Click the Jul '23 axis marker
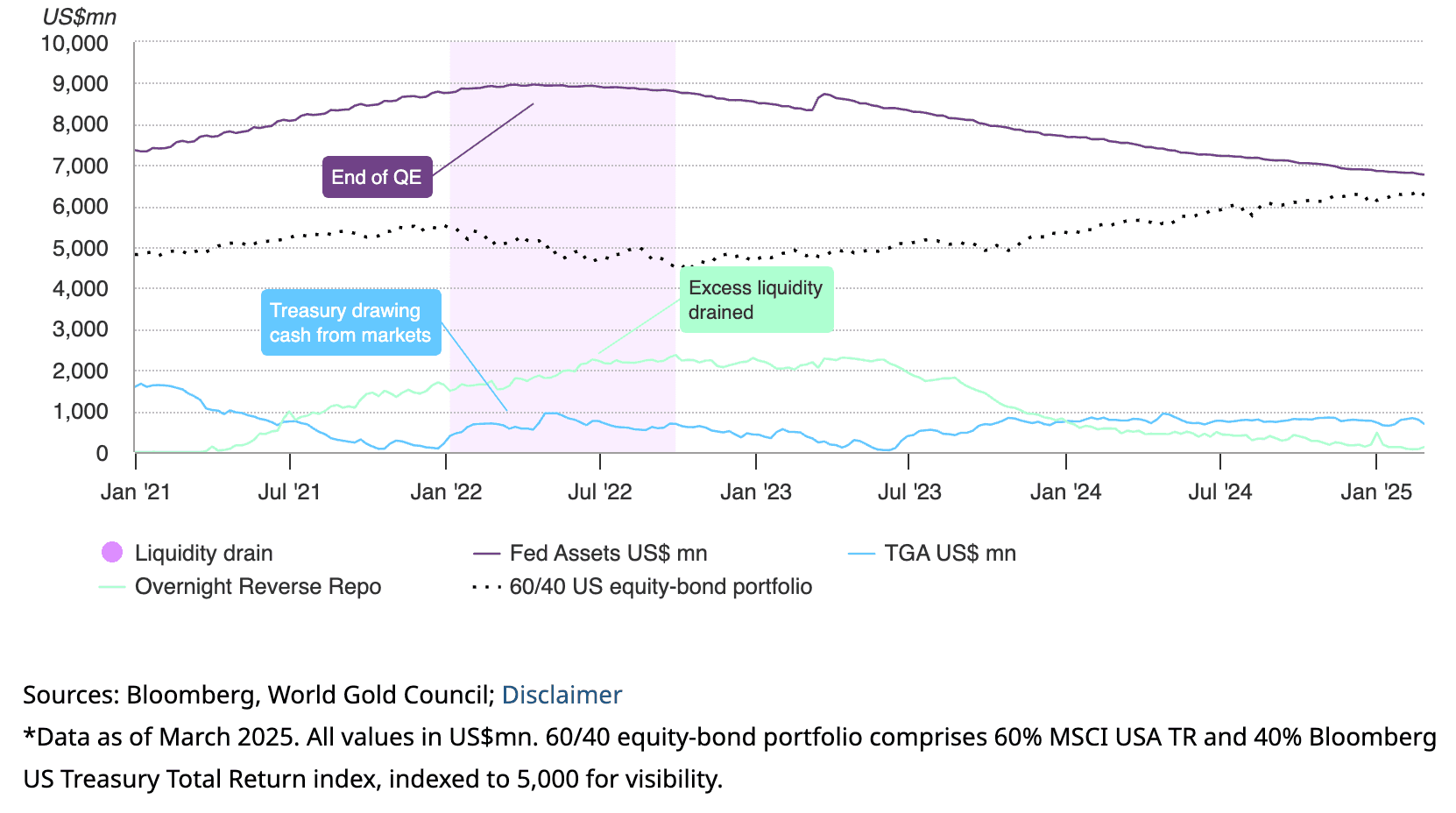 click(x=909, y=491)
